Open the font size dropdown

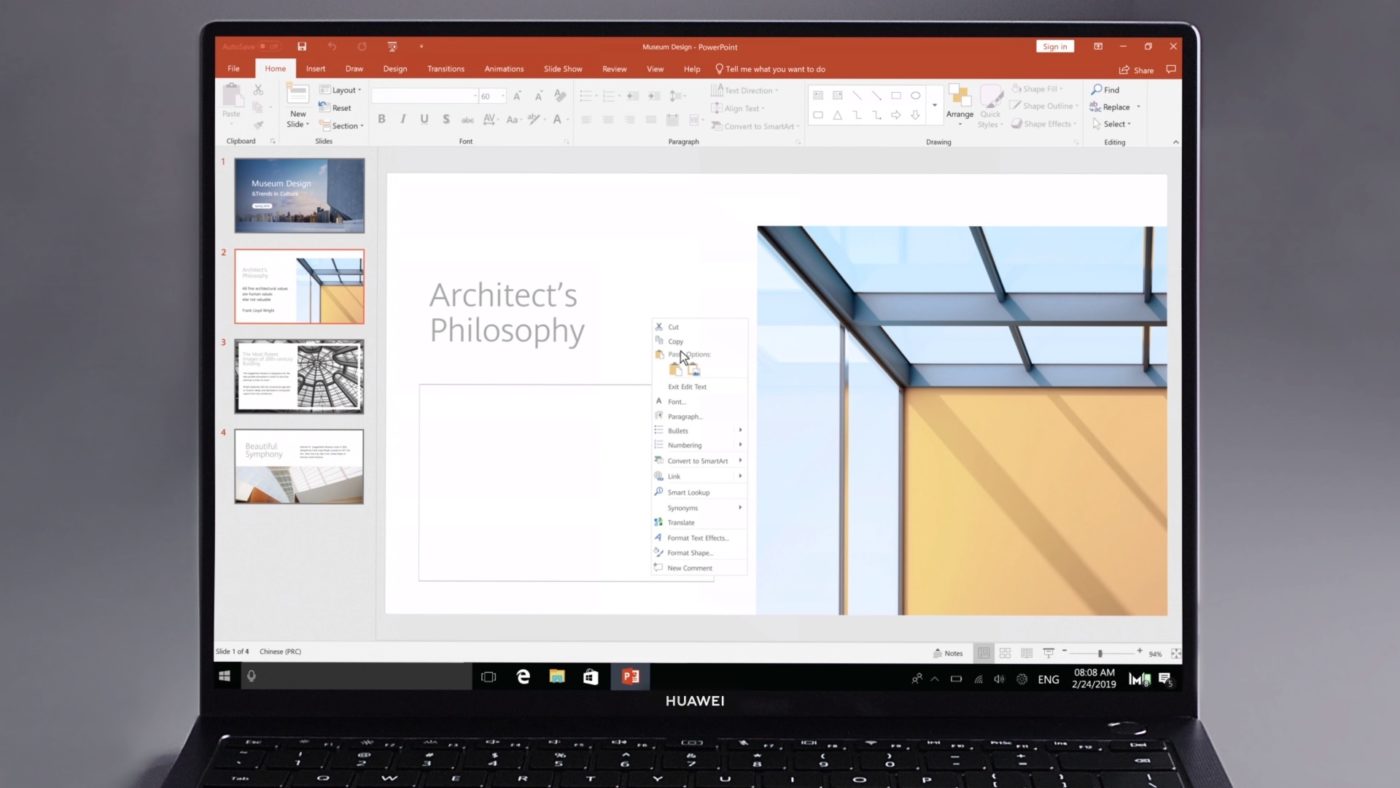(x=503, y=96)
